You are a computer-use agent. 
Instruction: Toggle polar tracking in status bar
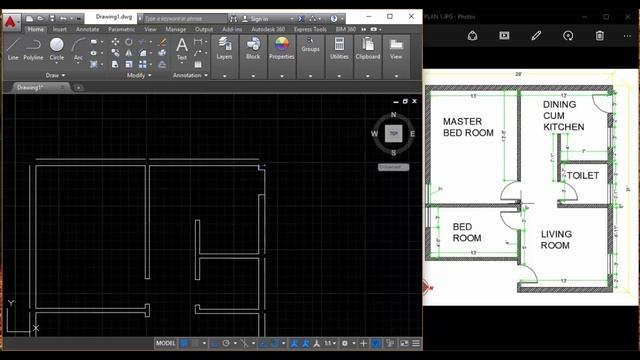click(x=226, y=344)
